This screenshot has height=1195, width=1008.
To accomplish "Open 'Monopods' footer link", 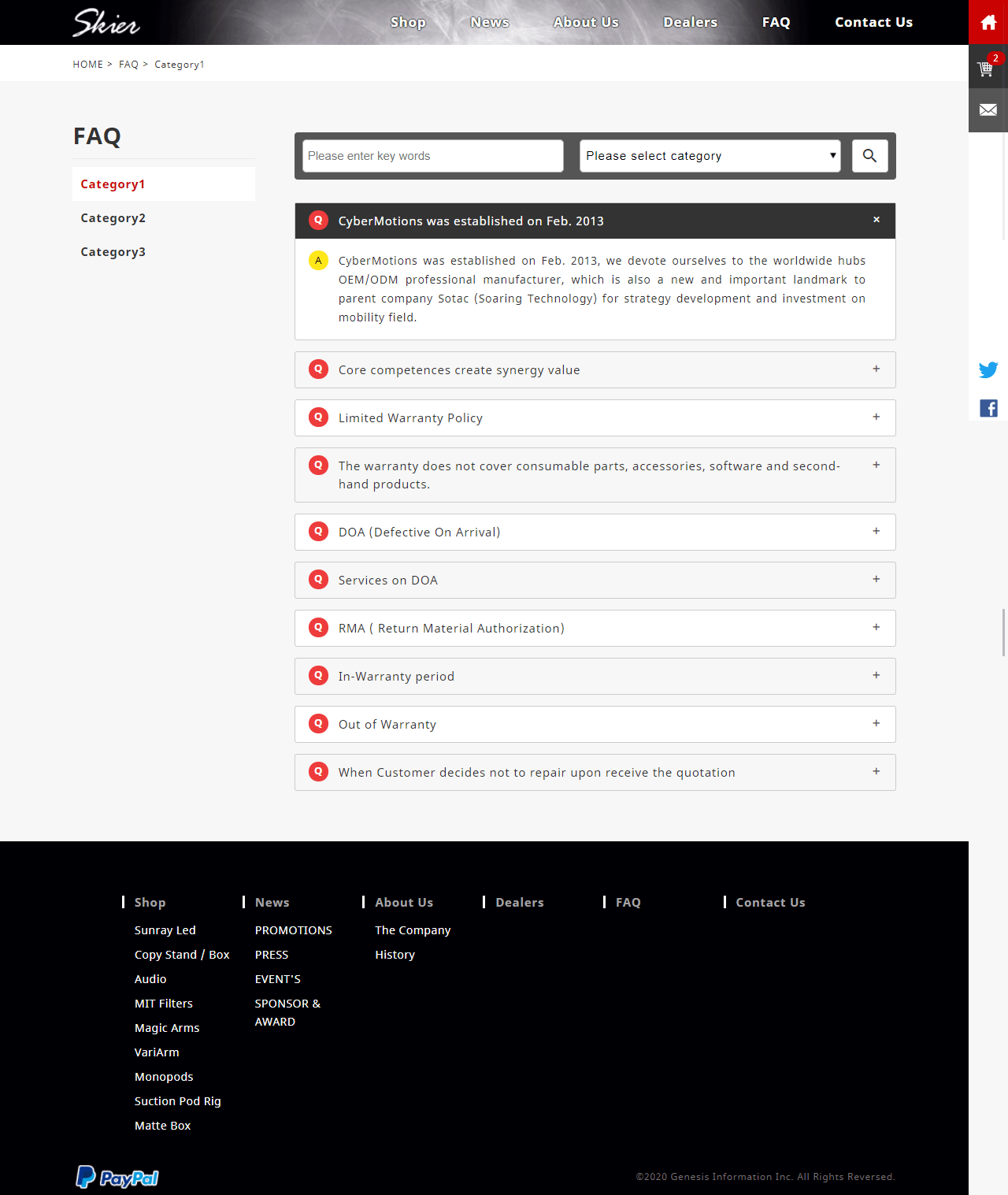I will pyautogui.click(x=164, y=1076).
